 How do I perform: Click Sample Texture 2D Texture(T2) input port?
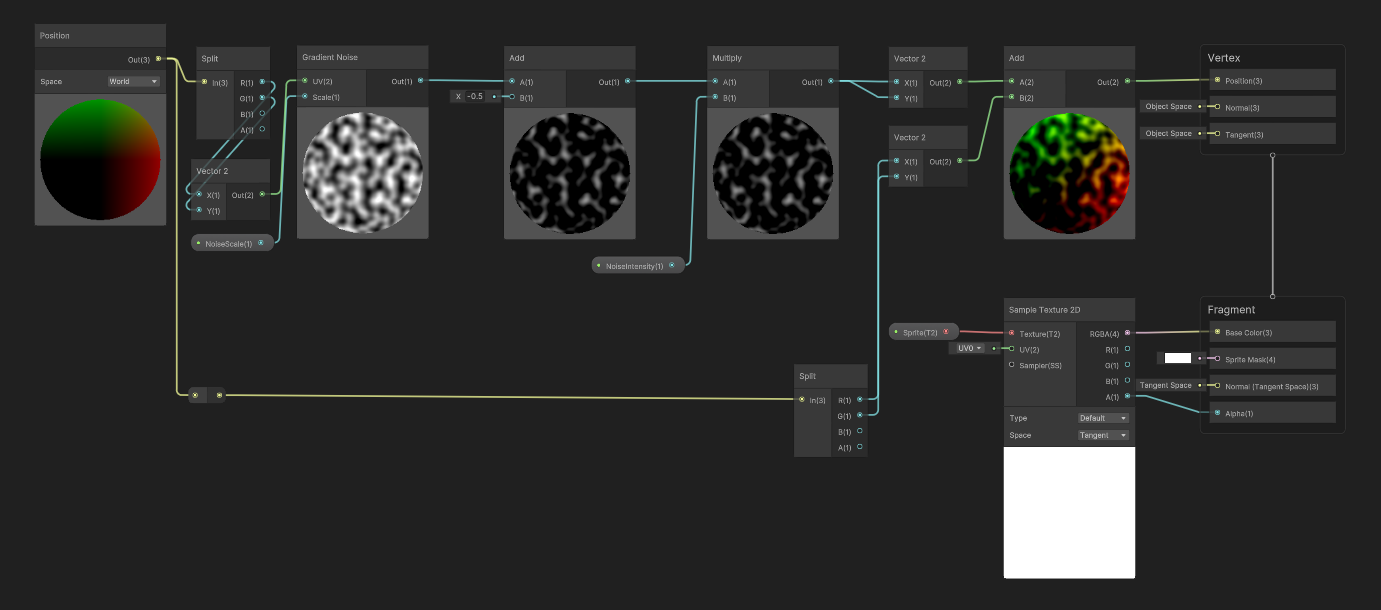(1012, 333)
